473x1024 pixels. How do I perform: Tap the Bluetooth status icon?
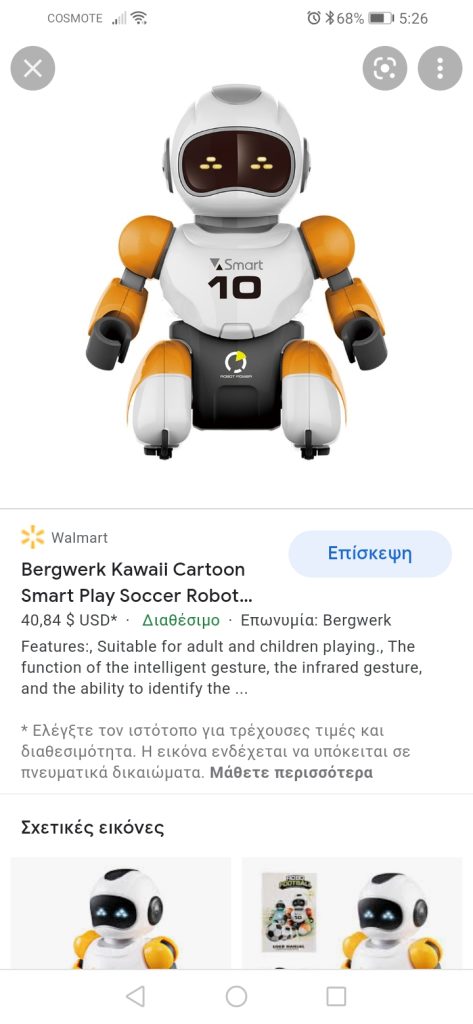point(330,18)
